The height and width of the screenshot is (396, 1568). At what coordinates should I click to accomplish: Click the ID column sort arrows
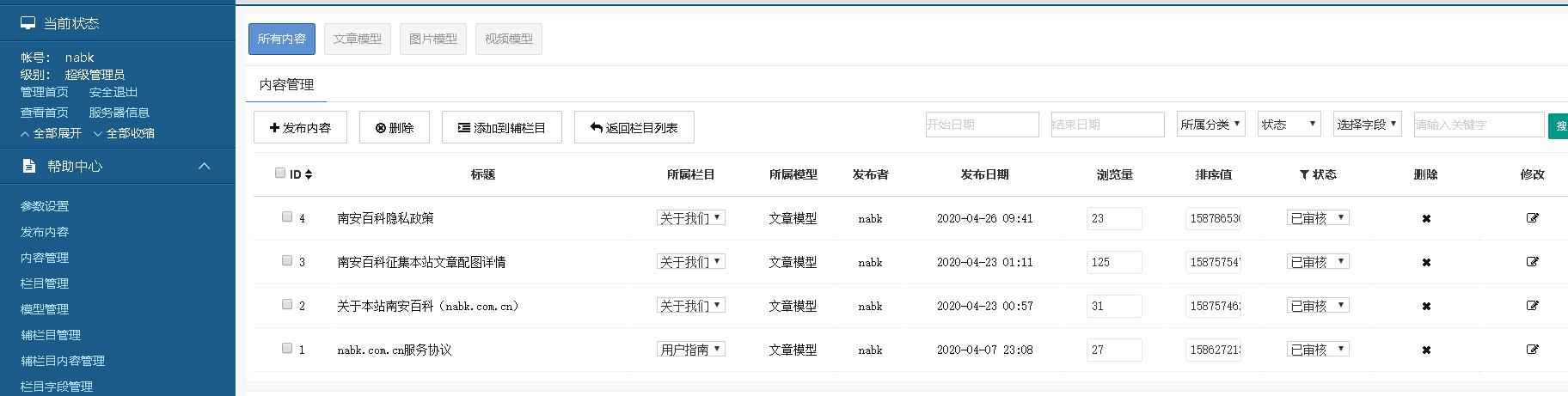309,174
